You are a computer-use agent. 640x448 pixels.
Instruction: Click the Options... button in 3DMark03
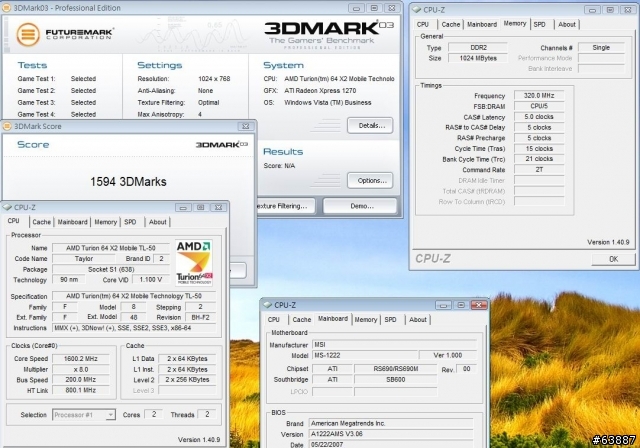pos(370,180)
